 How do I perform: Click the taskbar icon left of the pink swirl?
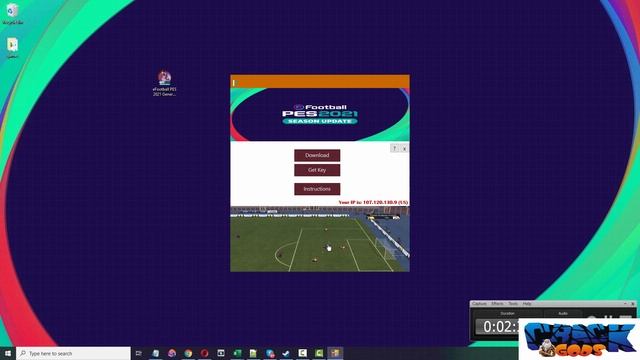tap(156, 353)
